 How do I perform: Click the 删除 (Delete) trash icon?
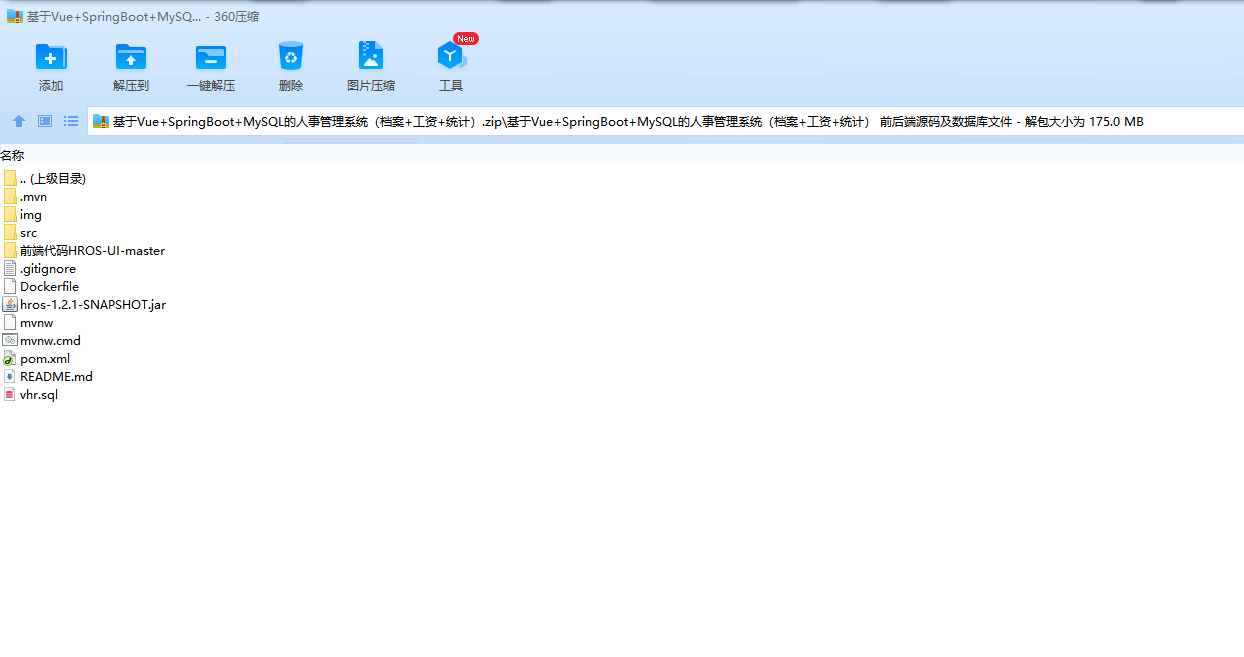[291, 56]
